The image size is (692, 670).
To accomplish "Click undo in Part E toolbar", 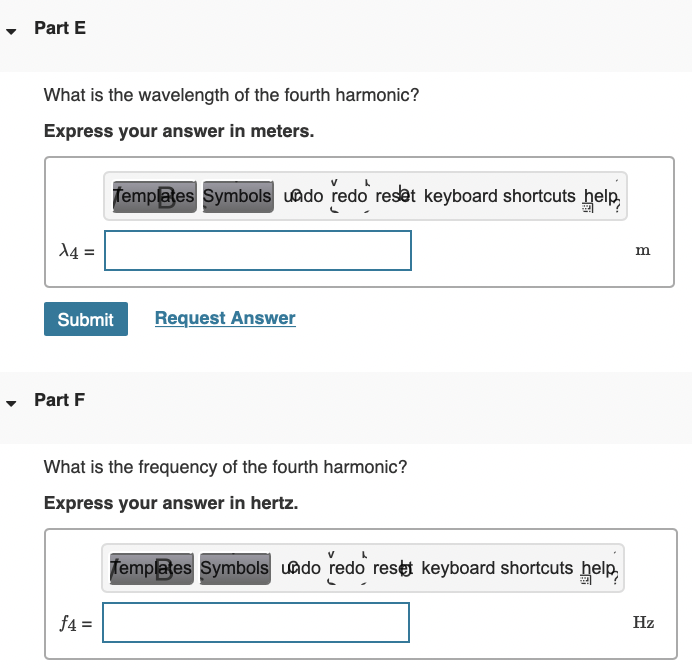I will click(304, 196).
